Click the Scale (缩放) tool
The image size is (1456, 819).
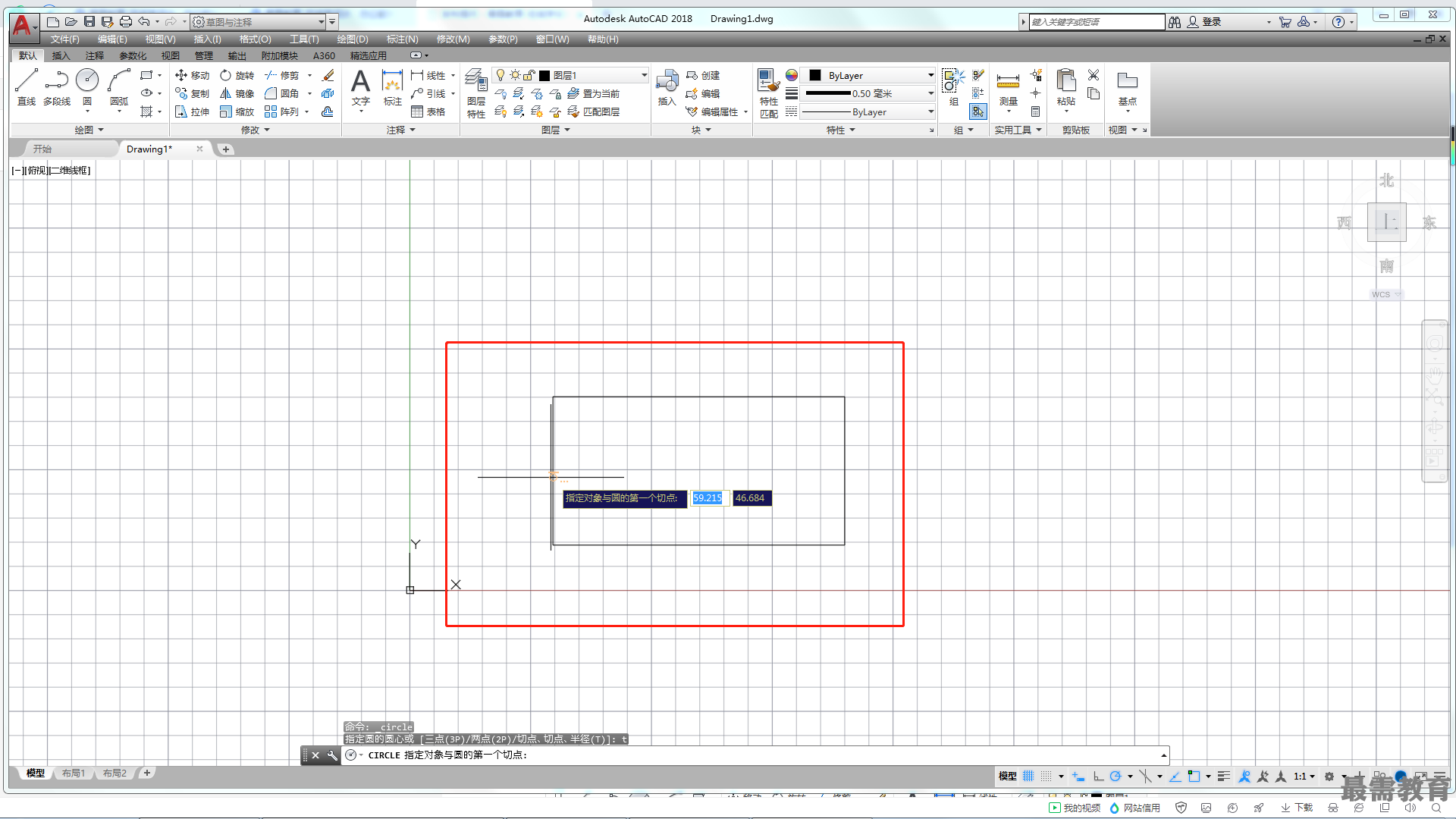[237, 111]
